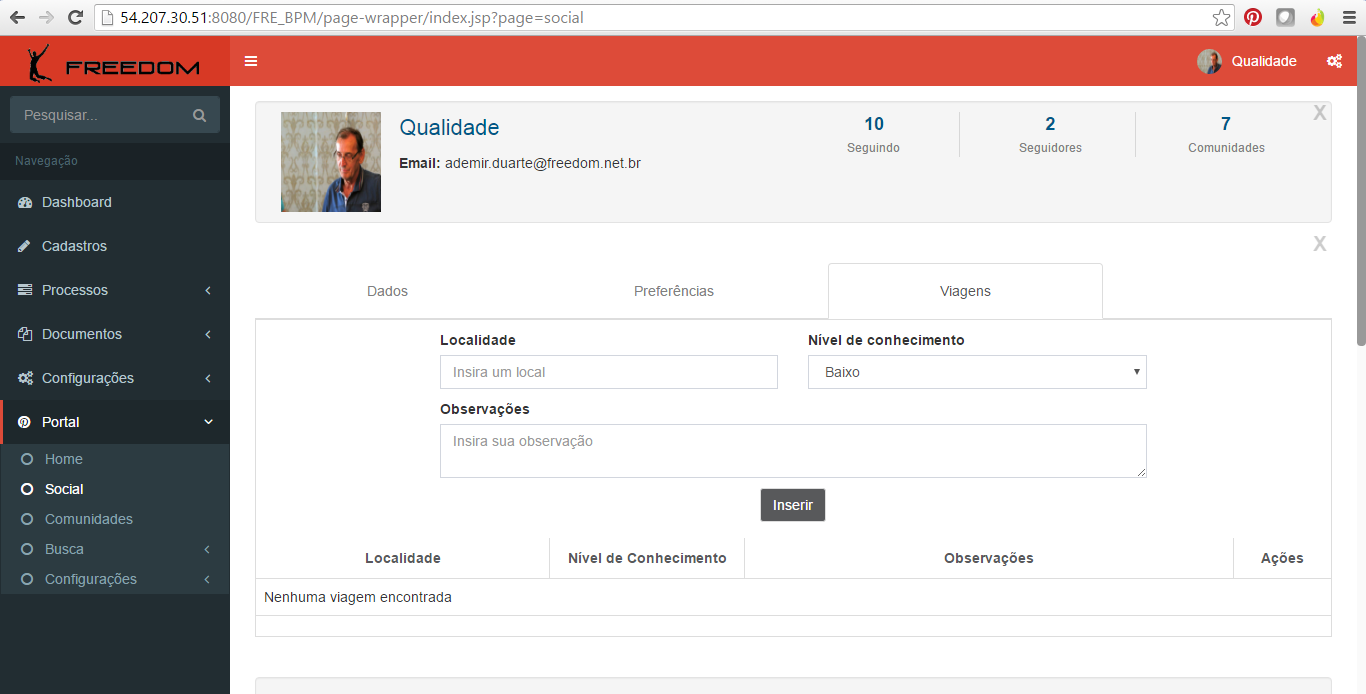The image size is (1366, 694).
Task: Collapse the Portal submenu chevron
Action: [x=208, y=422]
